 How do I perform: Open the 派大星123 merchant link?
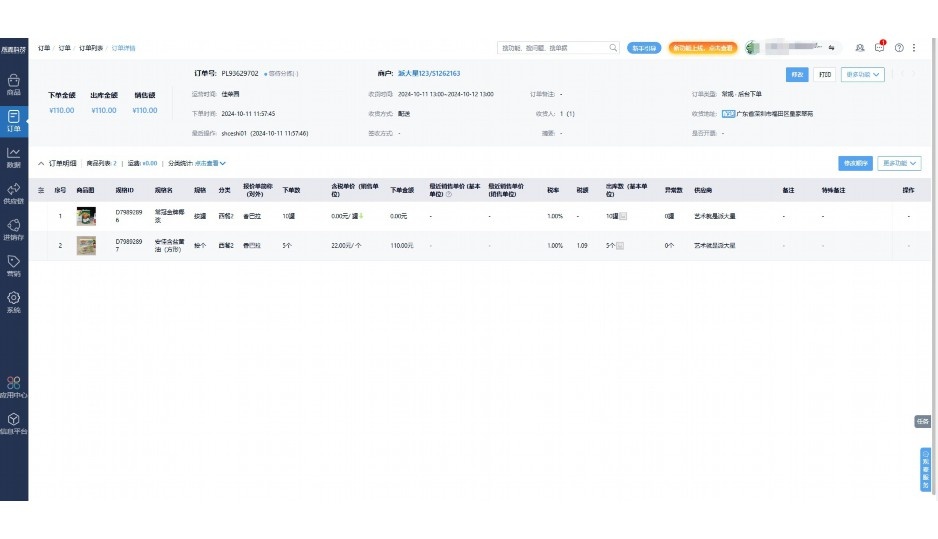point(429,73)
